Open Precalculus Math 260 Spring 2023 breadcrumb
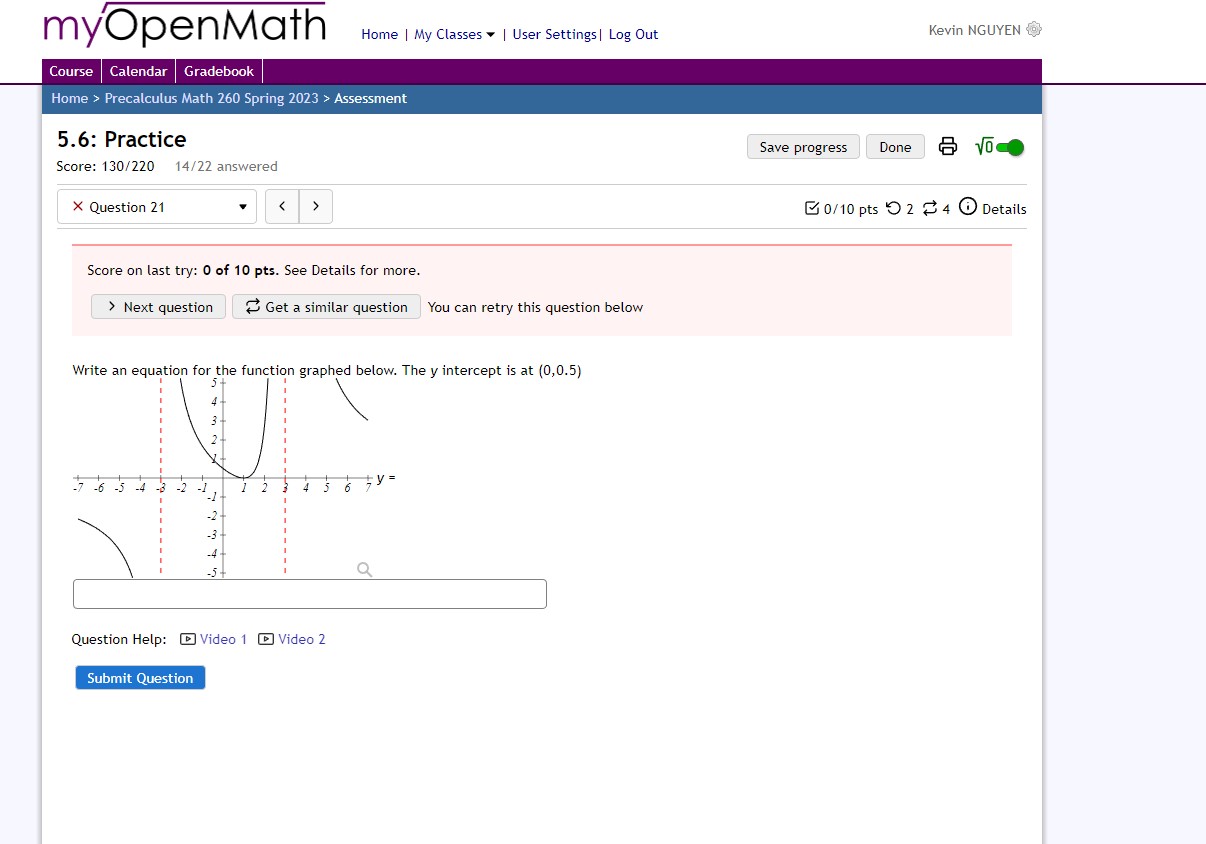Viewport: 1206px width, 844px height. point(212,98)
